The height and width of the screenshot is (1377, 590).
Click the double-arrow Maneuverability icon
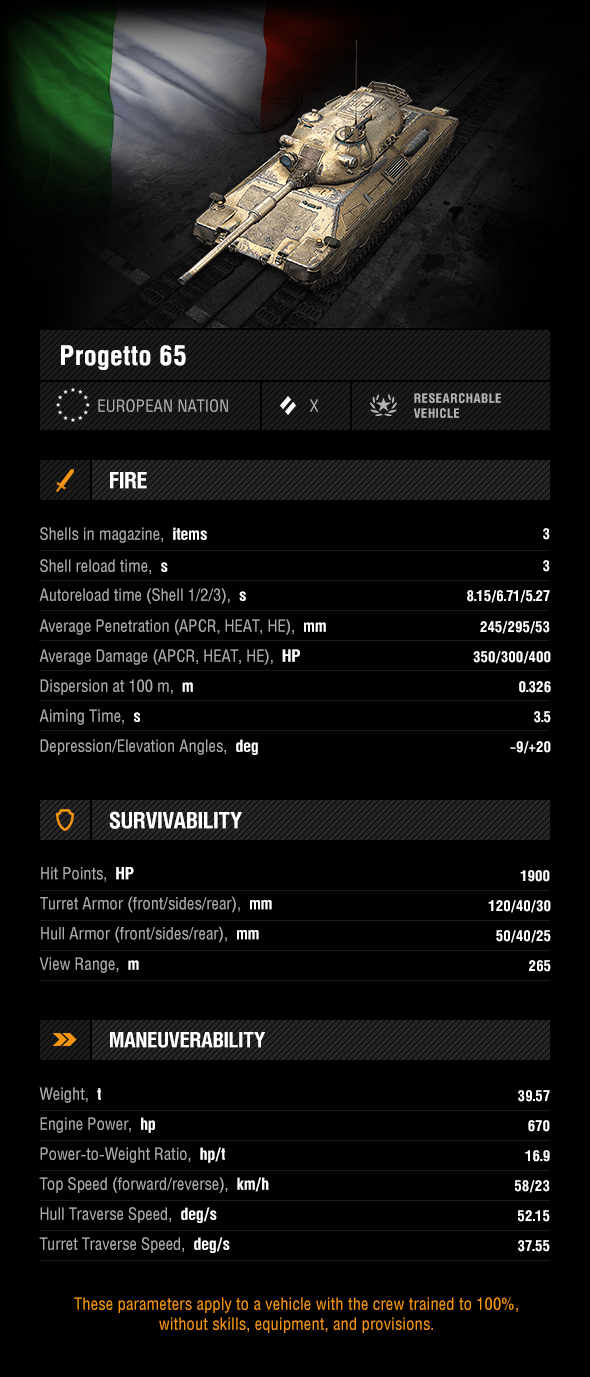pos(65,1040)
